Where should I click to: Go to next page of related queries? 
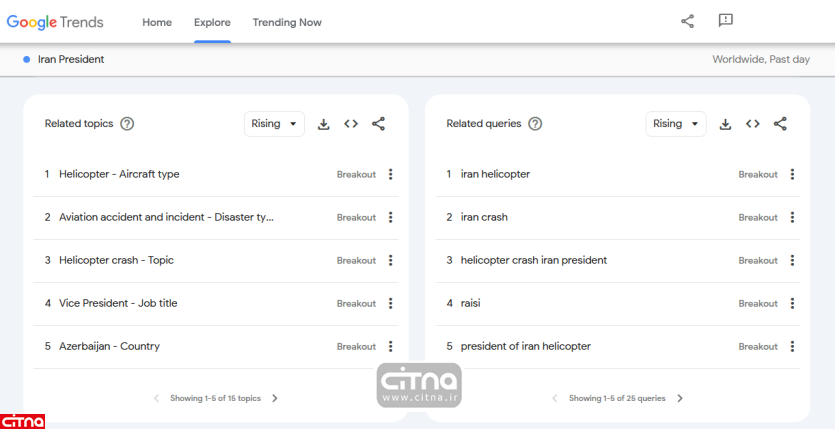pos(680,398)
